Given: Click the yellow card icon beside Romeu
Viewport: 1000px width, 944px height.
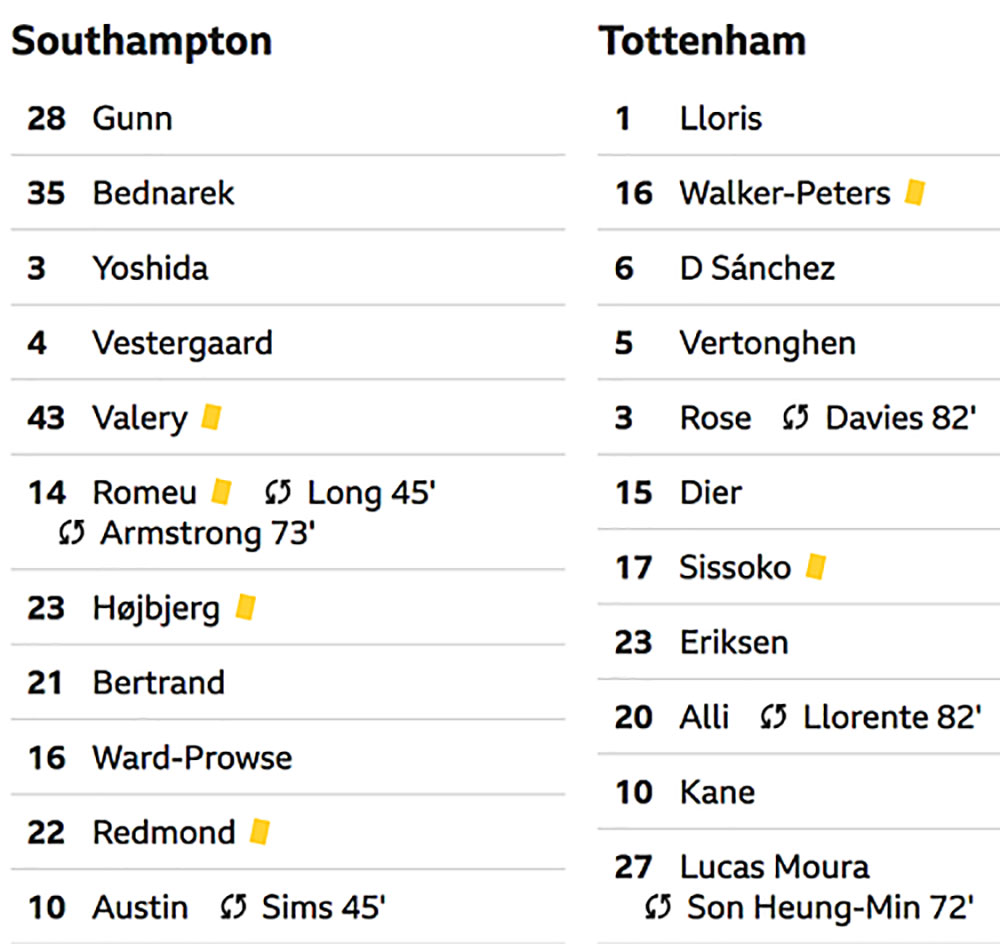Looking at the screenshot, I should [221, 492].
